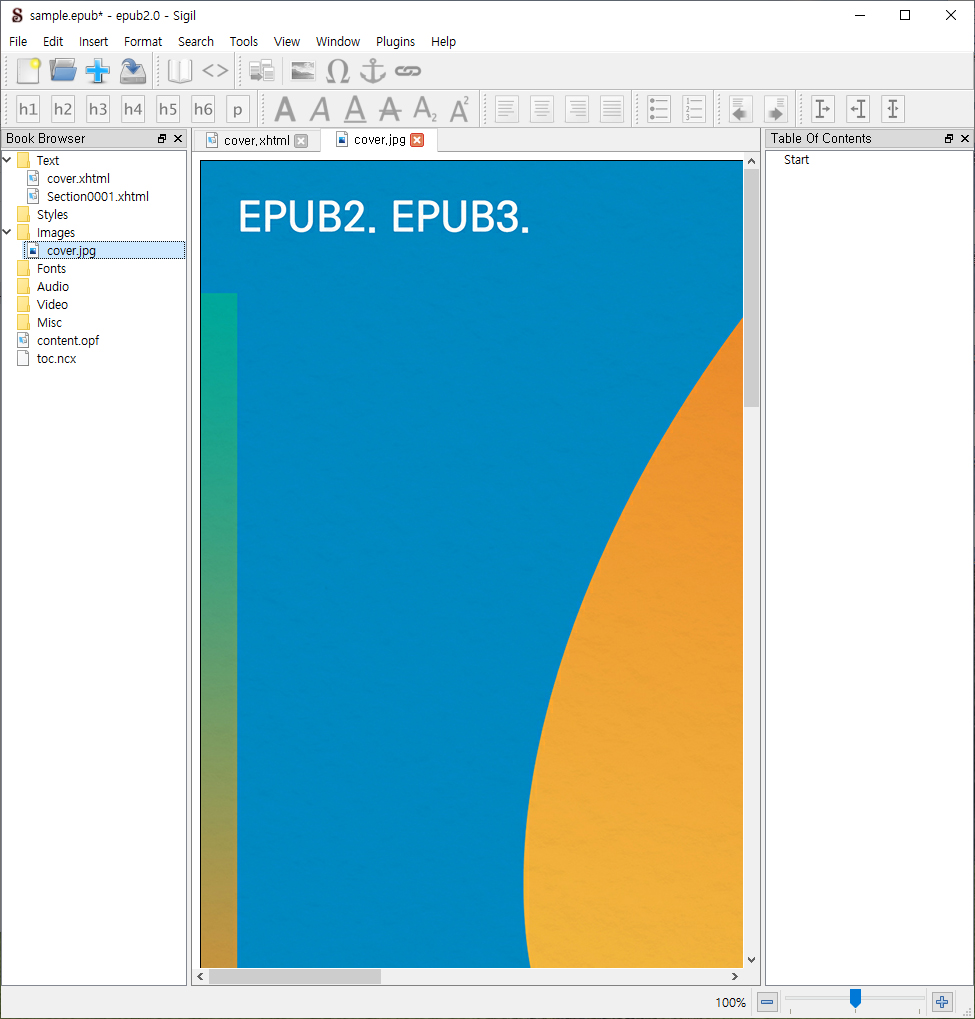Insert an ID anchor icon
Viewport: 975px width, 1019px height.
point(372,71)
